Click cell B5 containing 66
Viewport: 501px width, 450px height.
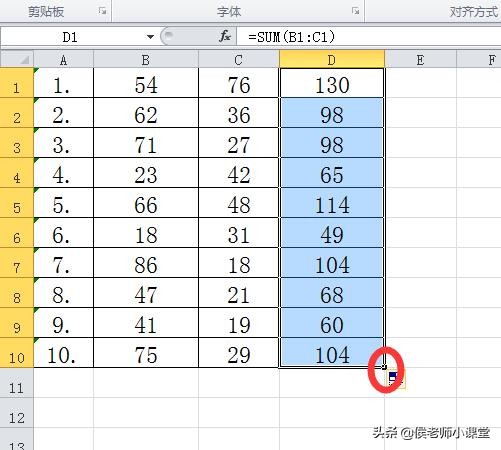[146, 203]
